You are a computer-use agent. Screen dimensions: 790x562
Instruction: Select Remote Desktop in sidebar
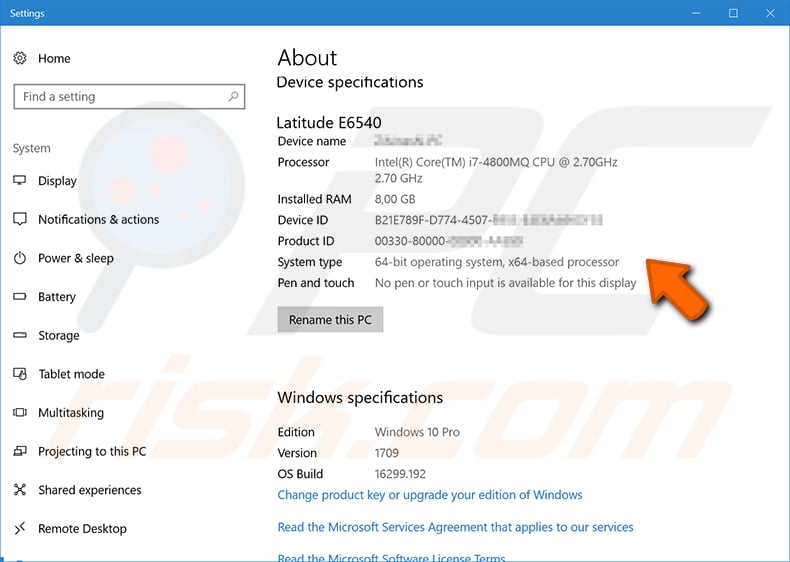tap(82, 529)
